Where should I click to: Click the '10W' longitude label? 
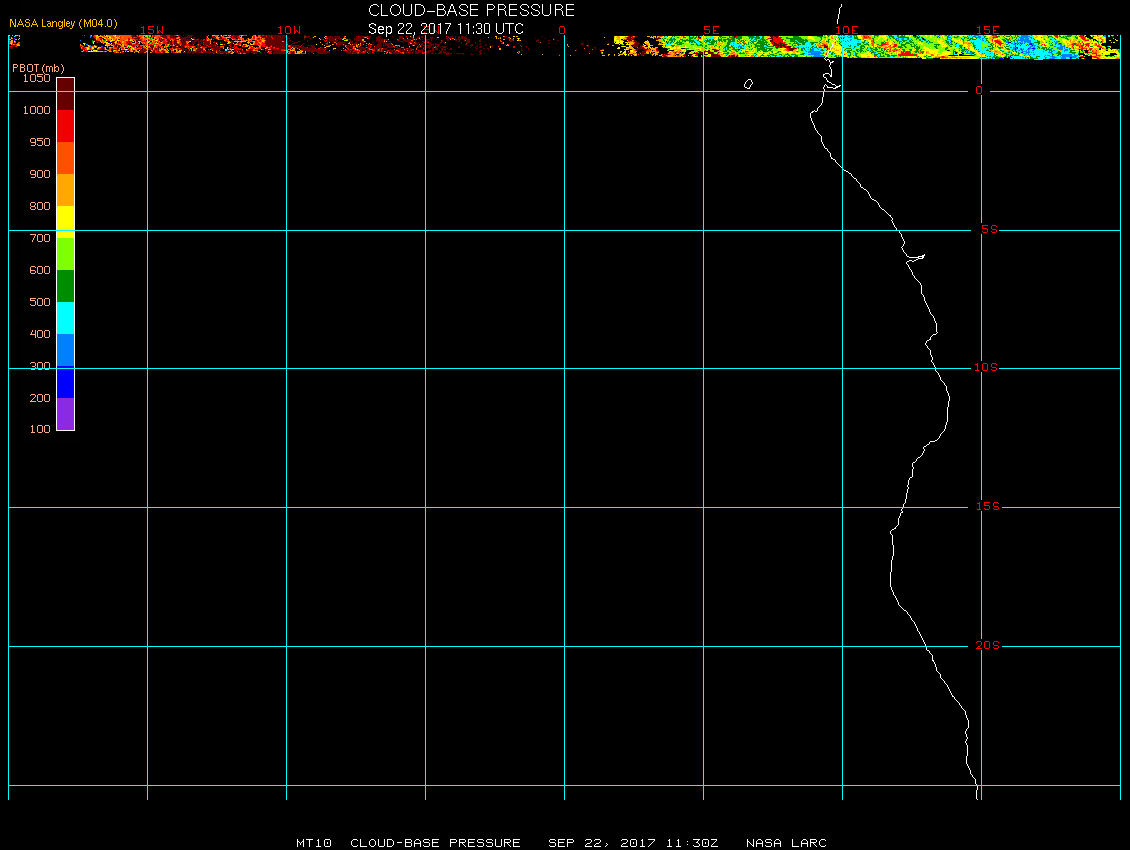pos(289,30)
